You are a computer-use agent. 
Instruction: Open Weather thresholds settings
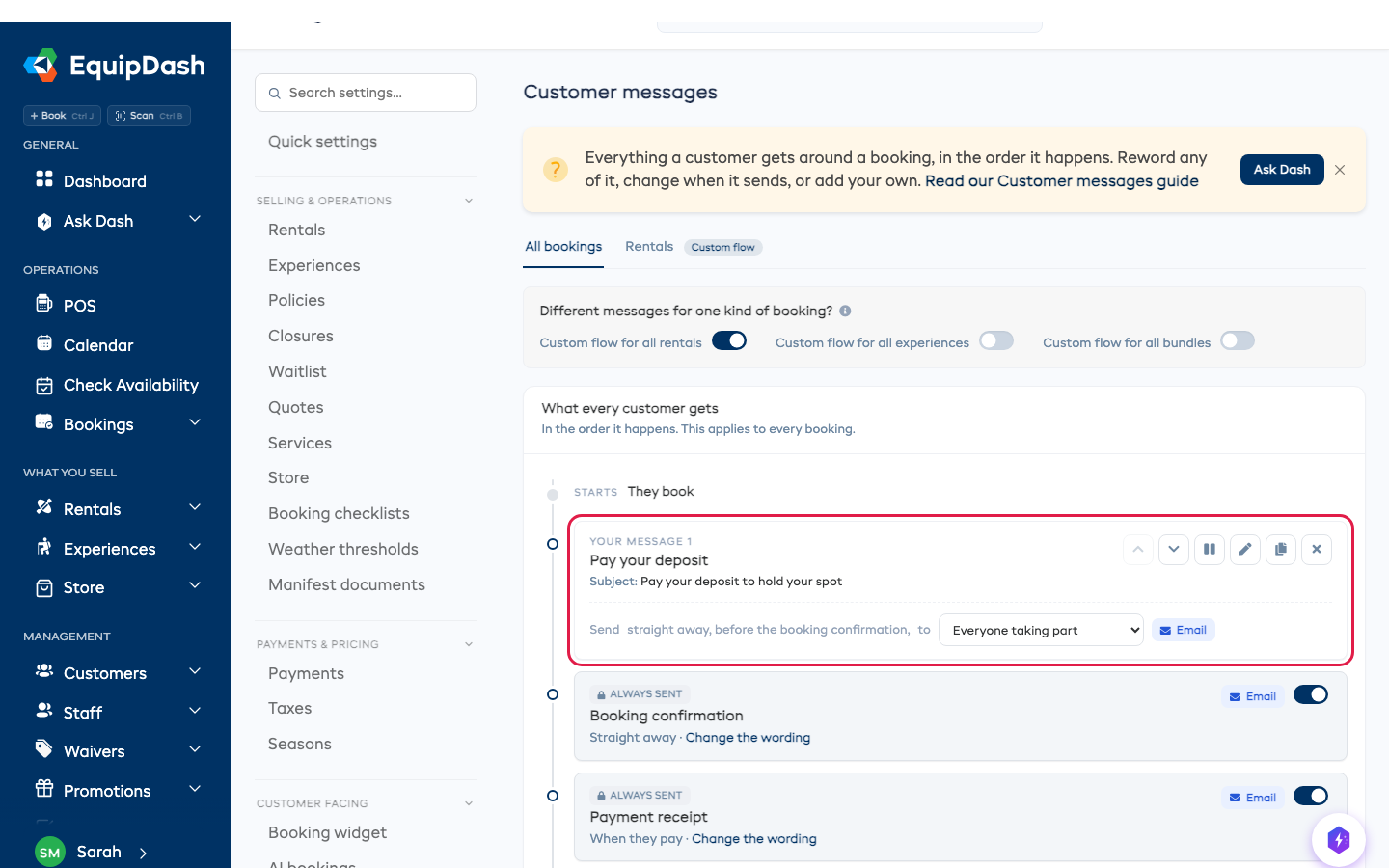(343, 549)
